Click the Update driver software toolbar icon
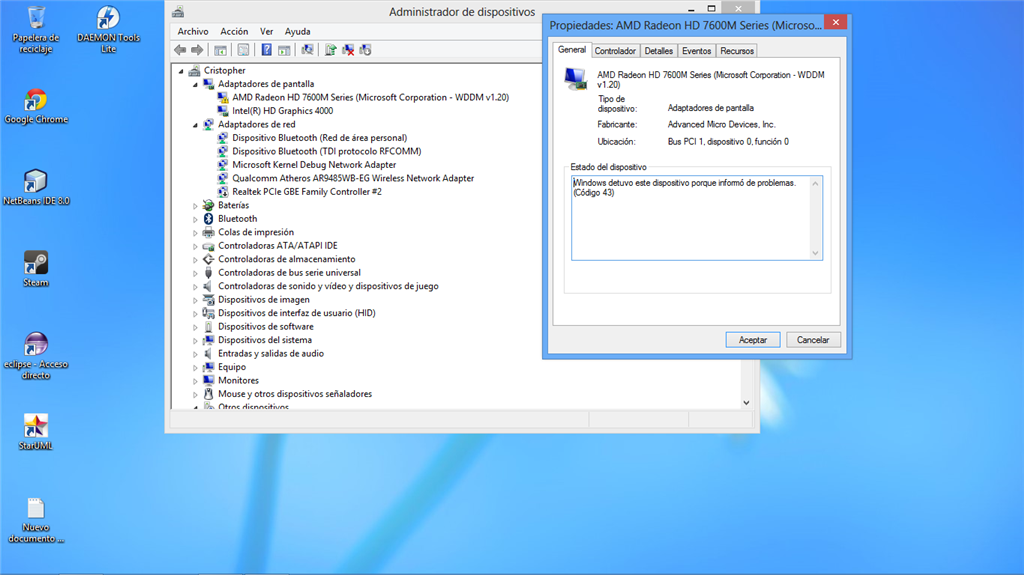 click(x=330, y=50)
